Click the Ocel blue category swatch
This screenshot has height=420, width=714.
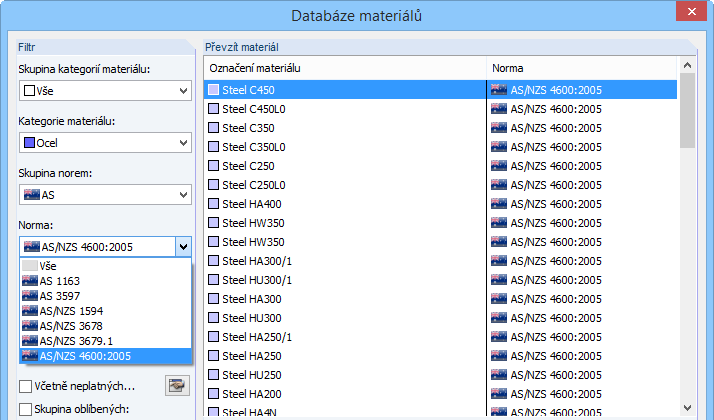(x=30, y=143)
